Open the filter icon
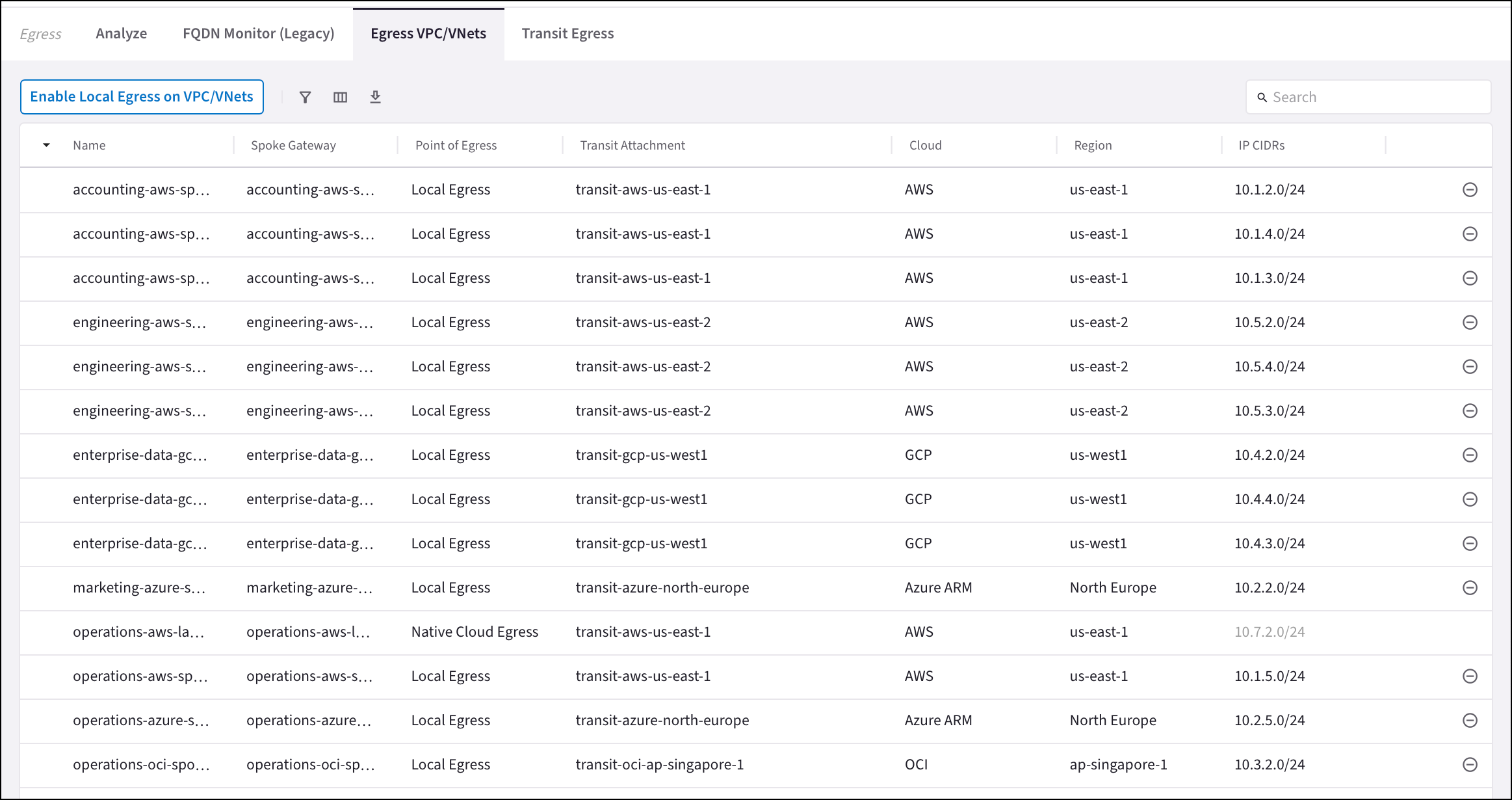The image size is (1512, 800). (305, 96)
